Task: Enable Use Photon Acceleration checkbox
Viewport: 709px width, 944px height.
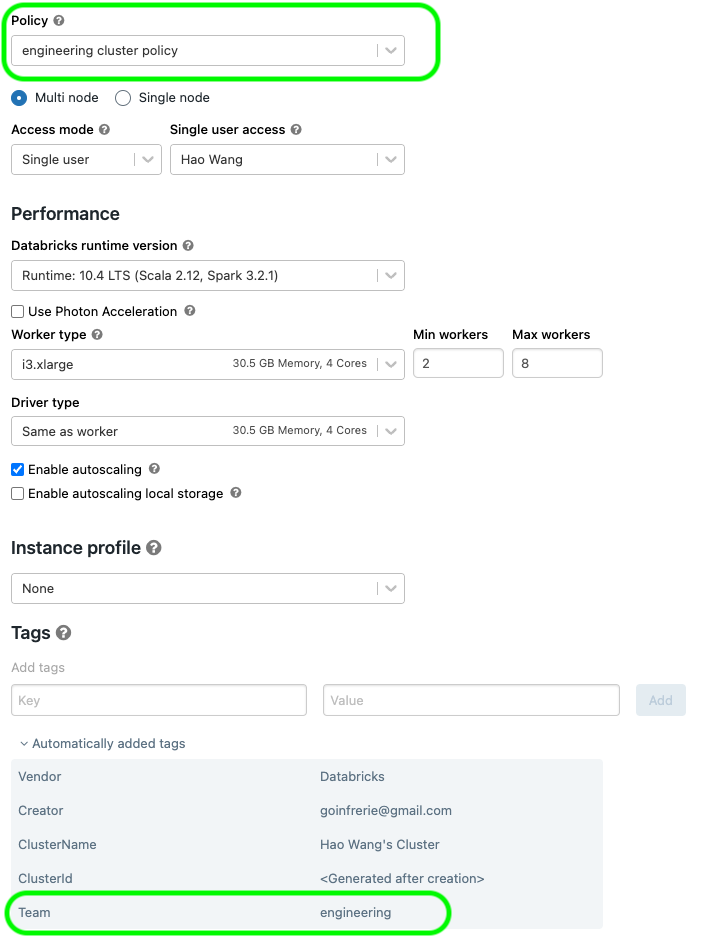Action: click(17, 312)
